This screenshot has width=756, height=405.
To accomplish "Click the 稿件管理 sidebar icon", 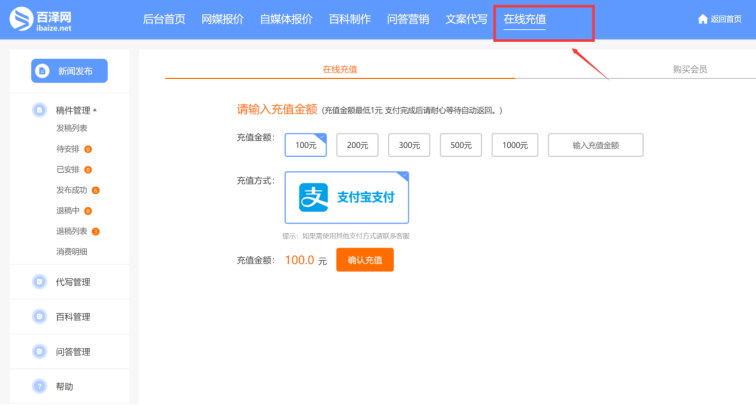I will pos(39,110).
